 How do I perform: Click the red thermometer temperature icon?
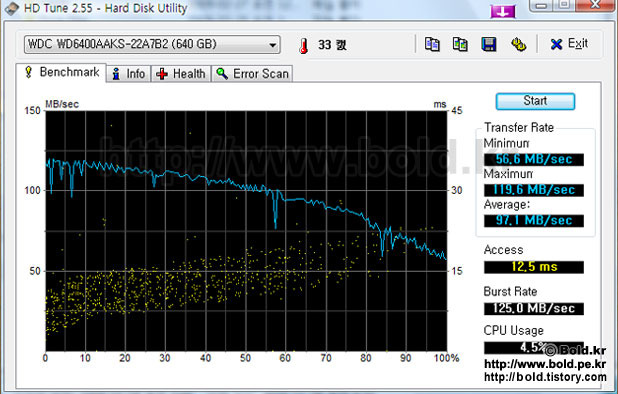tap(303, 46)
